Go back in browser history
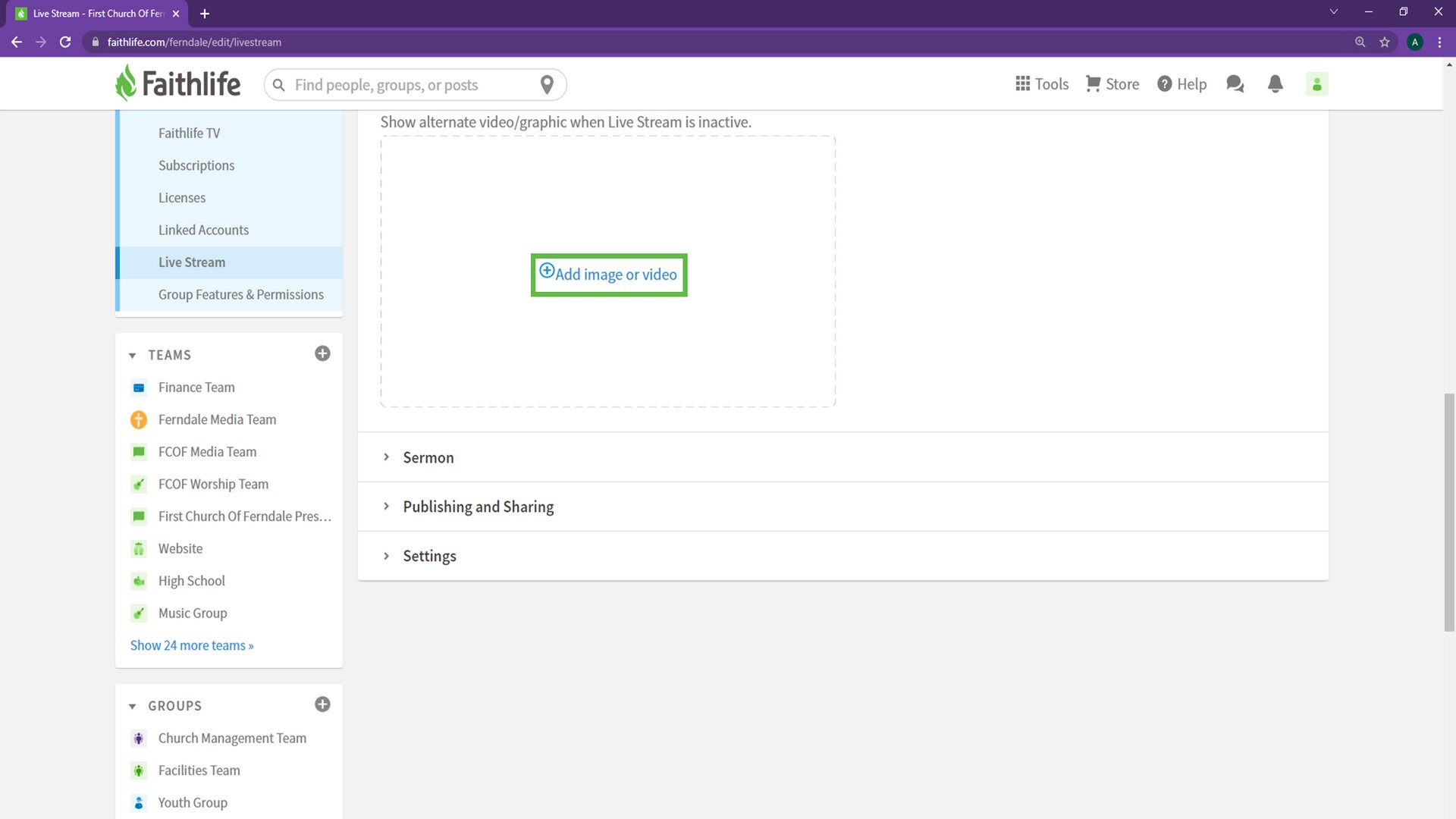This screenshot has height=819, width=1456. [17, 42]
